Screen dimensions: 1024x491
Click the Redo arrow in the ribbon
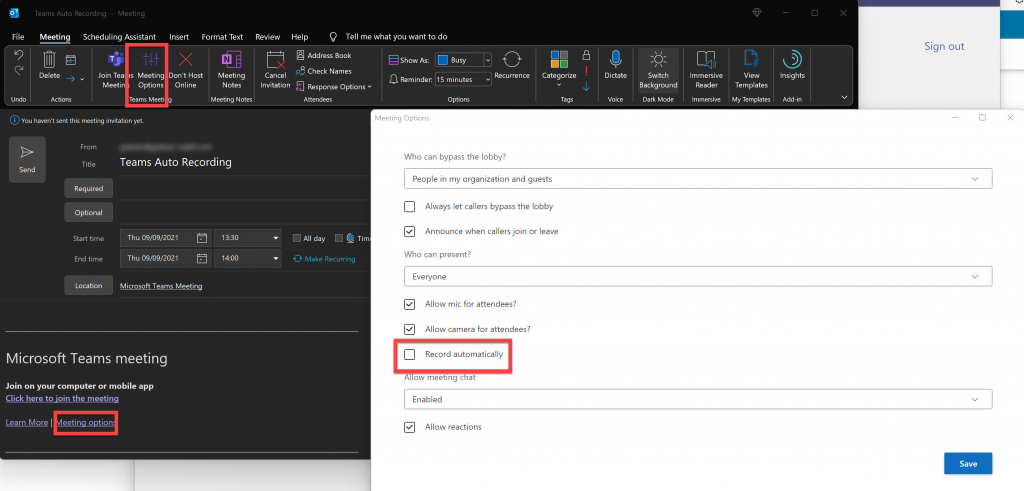[19, 71]
